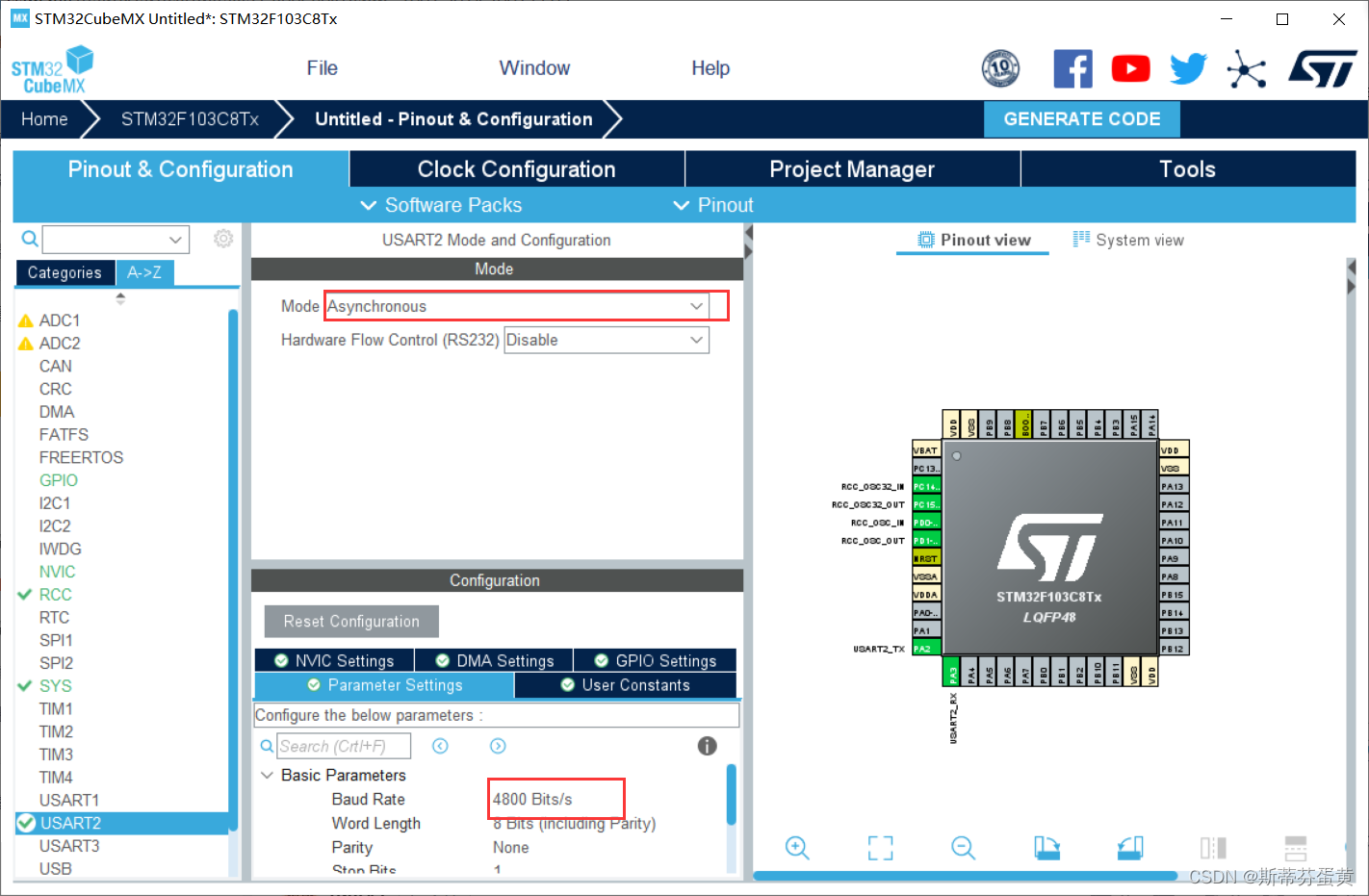Open ST's YouTube channel icon
1369x896 pixels.
coord(1130,68)
